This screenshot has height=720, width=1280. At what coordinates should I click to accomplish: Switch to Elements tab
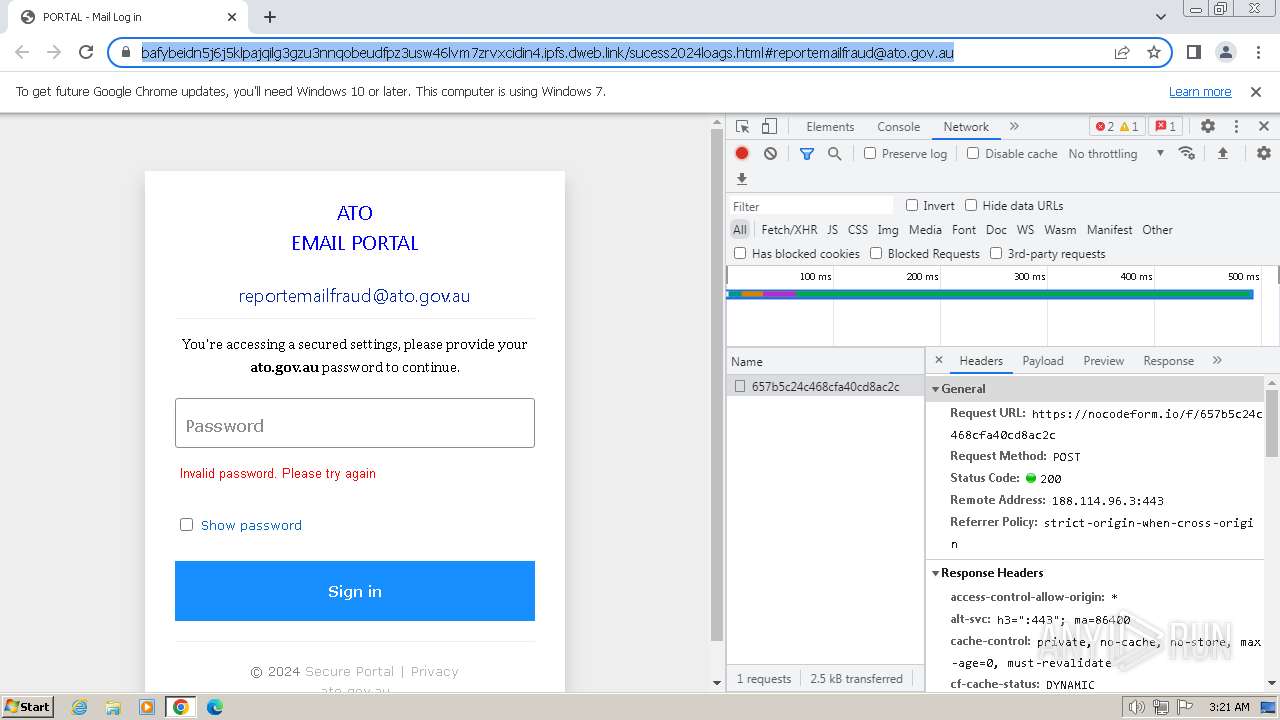coord(830,127)
